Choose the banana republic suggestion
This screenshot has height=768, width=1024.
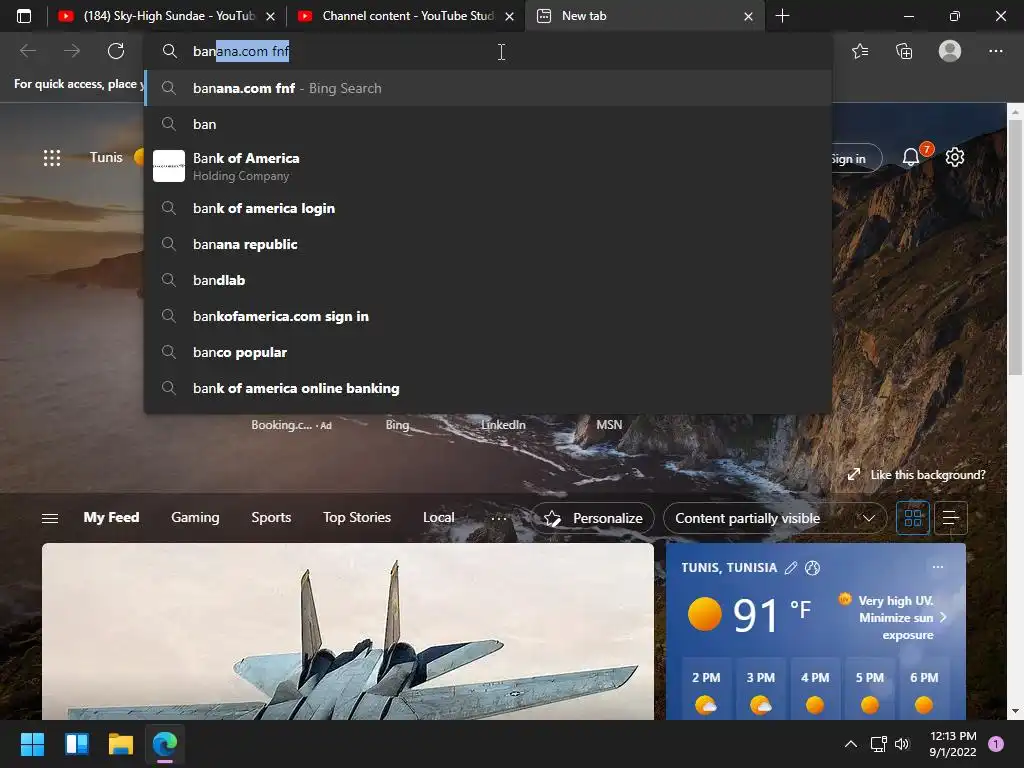click(488, 244)
